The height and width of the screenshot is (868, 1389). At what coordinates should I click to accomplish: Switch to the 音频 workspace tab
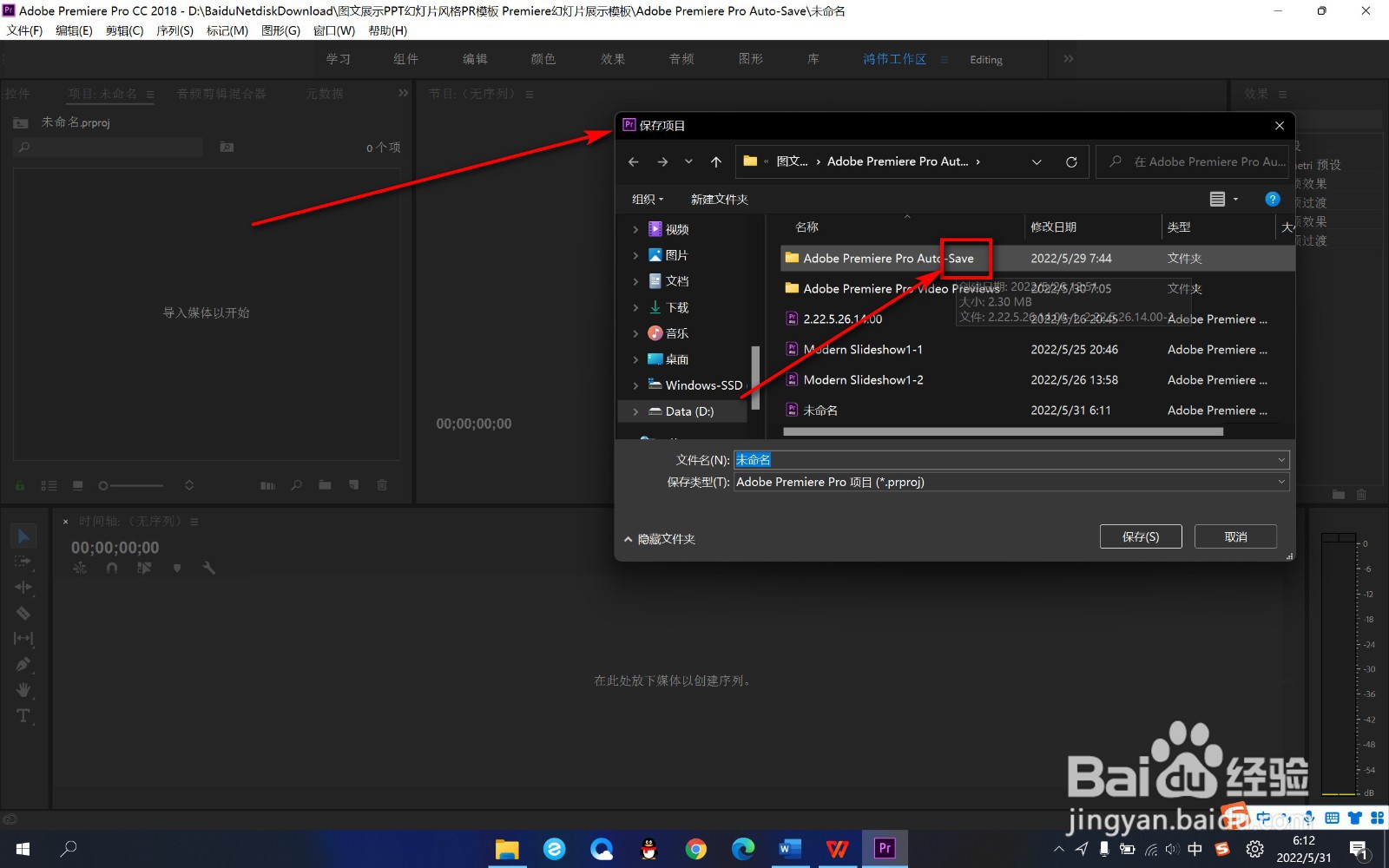click(x=681, y=59)
